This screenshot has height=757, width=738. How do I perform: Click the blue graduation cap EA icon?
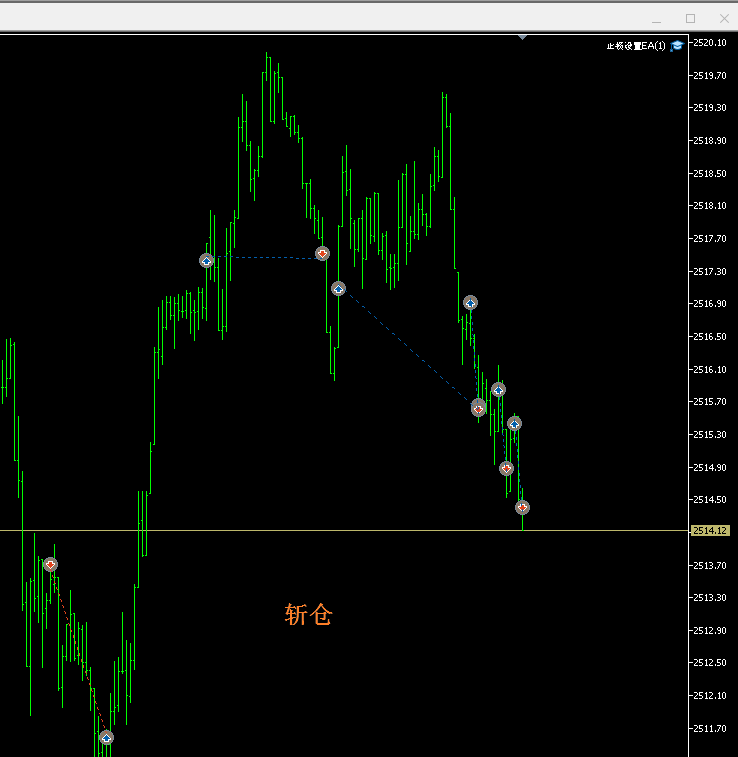coord(677,45)
